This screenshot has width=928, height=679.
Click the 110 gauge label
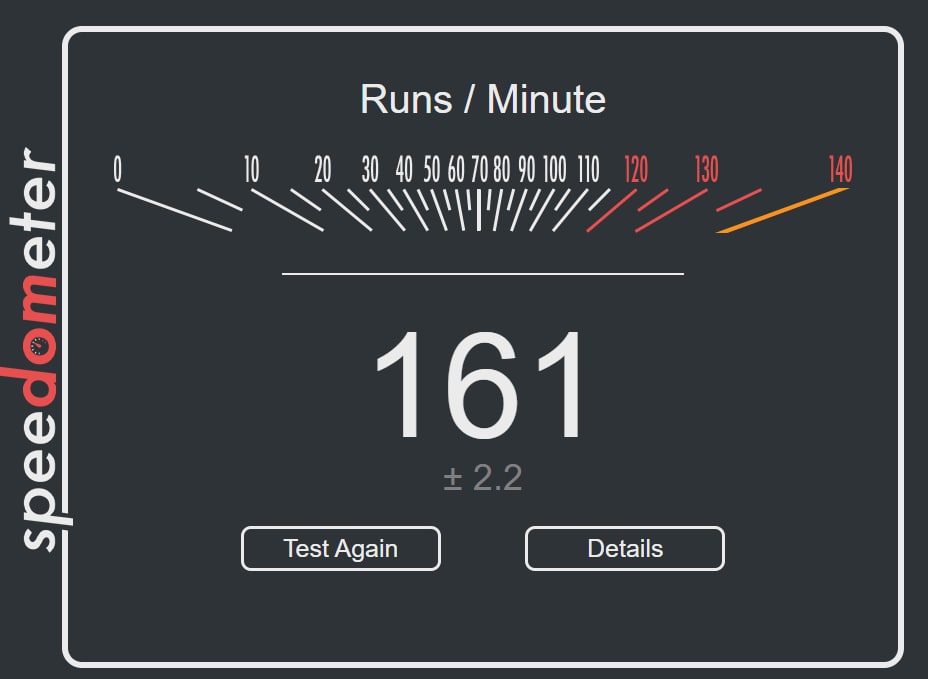tap(589, 169)
